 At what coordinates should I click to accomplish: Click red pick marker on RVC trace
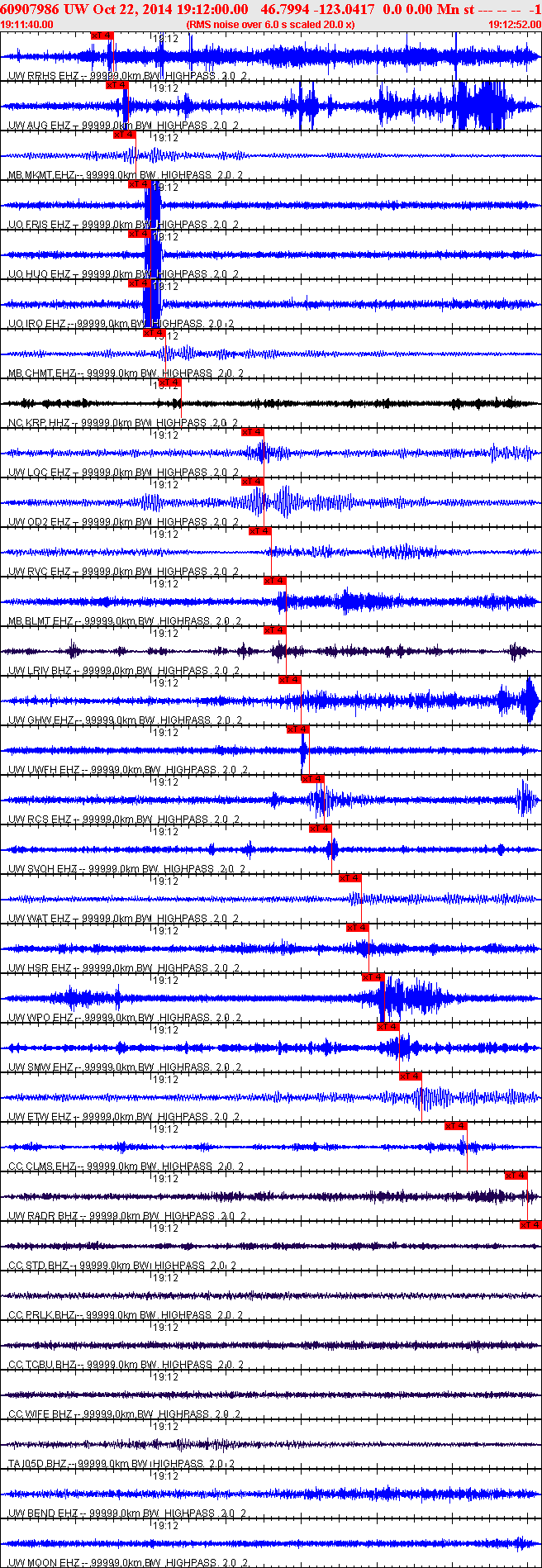(260, 531)
